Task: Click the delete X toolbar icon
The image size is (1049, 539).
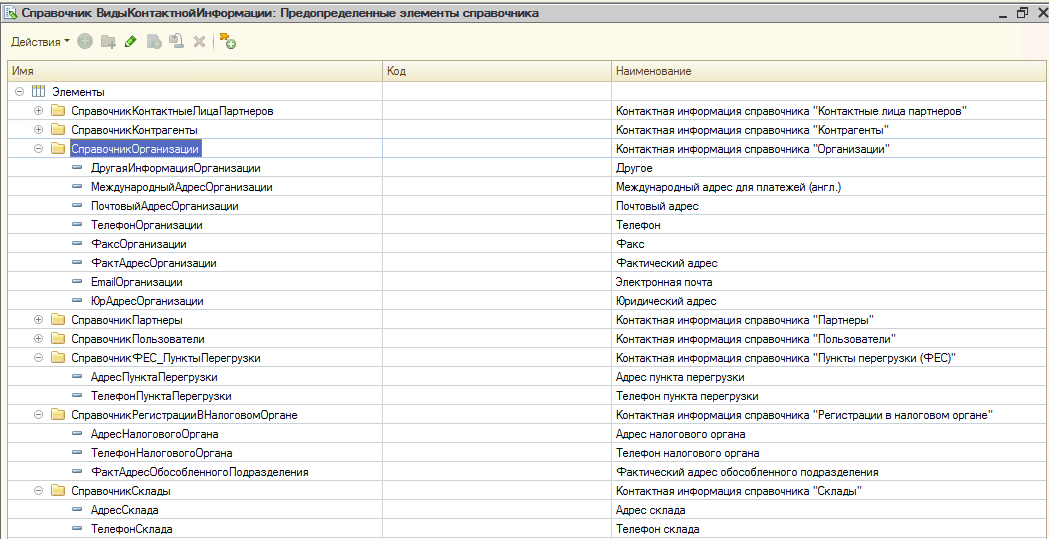Action: point(199,42)
